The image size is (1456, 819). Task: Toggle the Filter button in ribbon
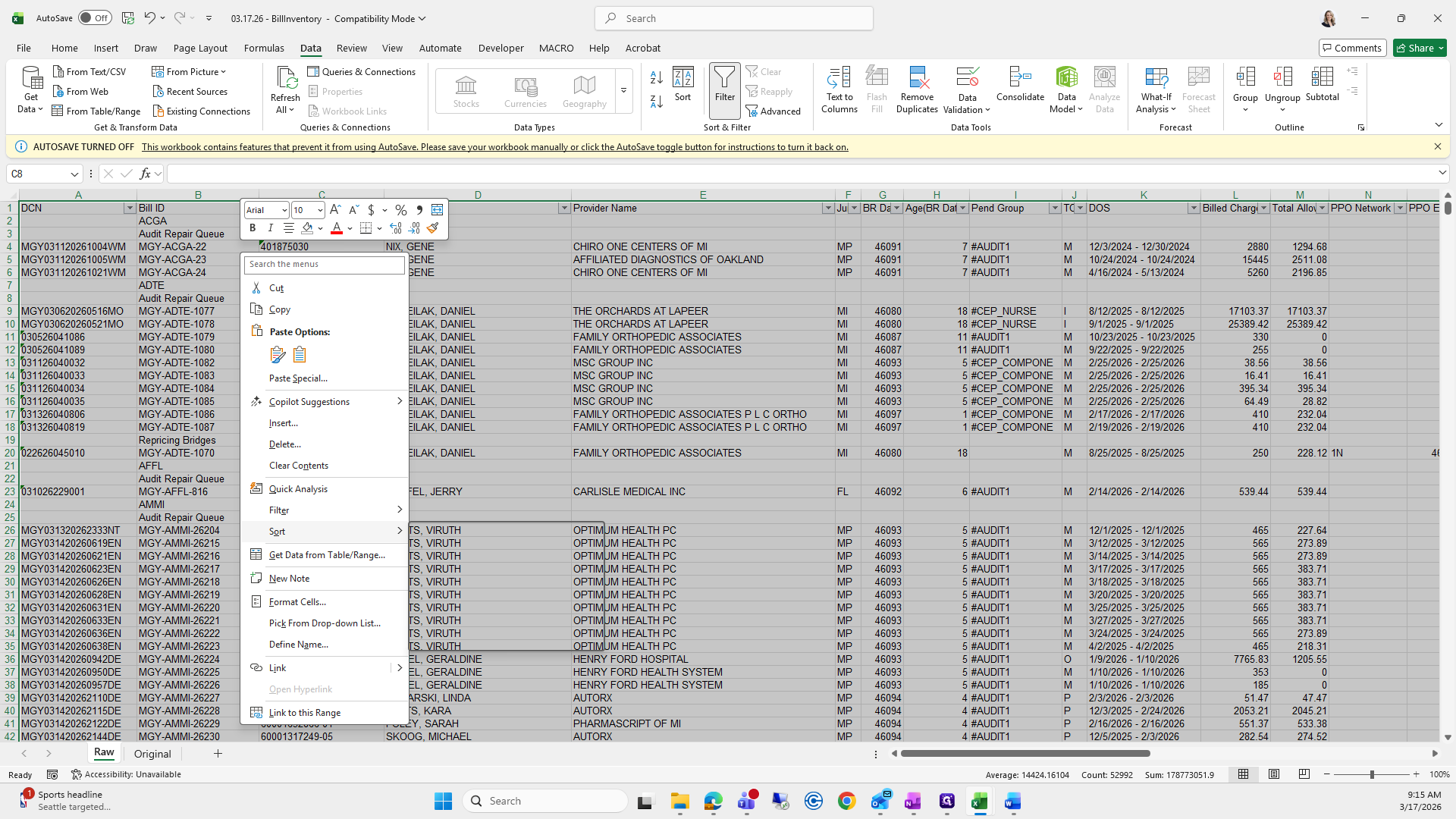pos(724,83)
